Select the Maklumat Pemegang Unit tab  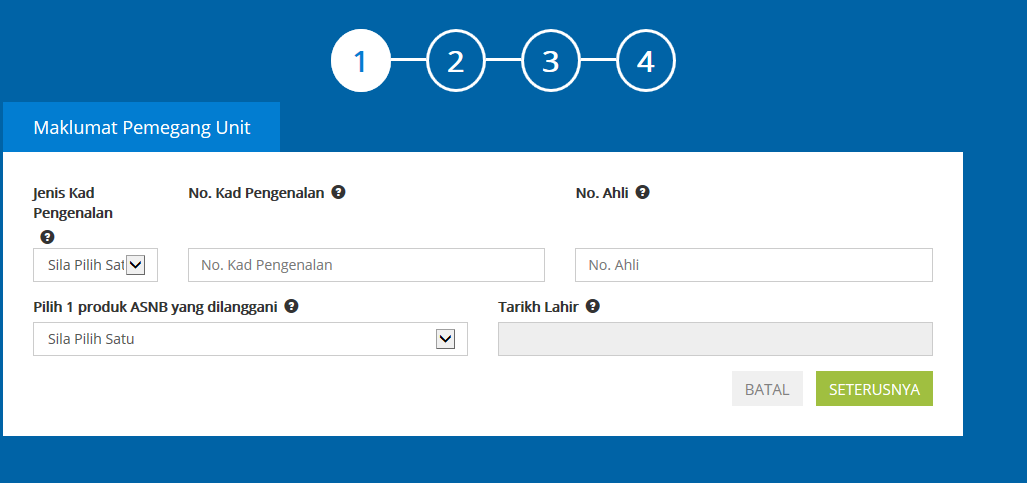tap(141, 127)
